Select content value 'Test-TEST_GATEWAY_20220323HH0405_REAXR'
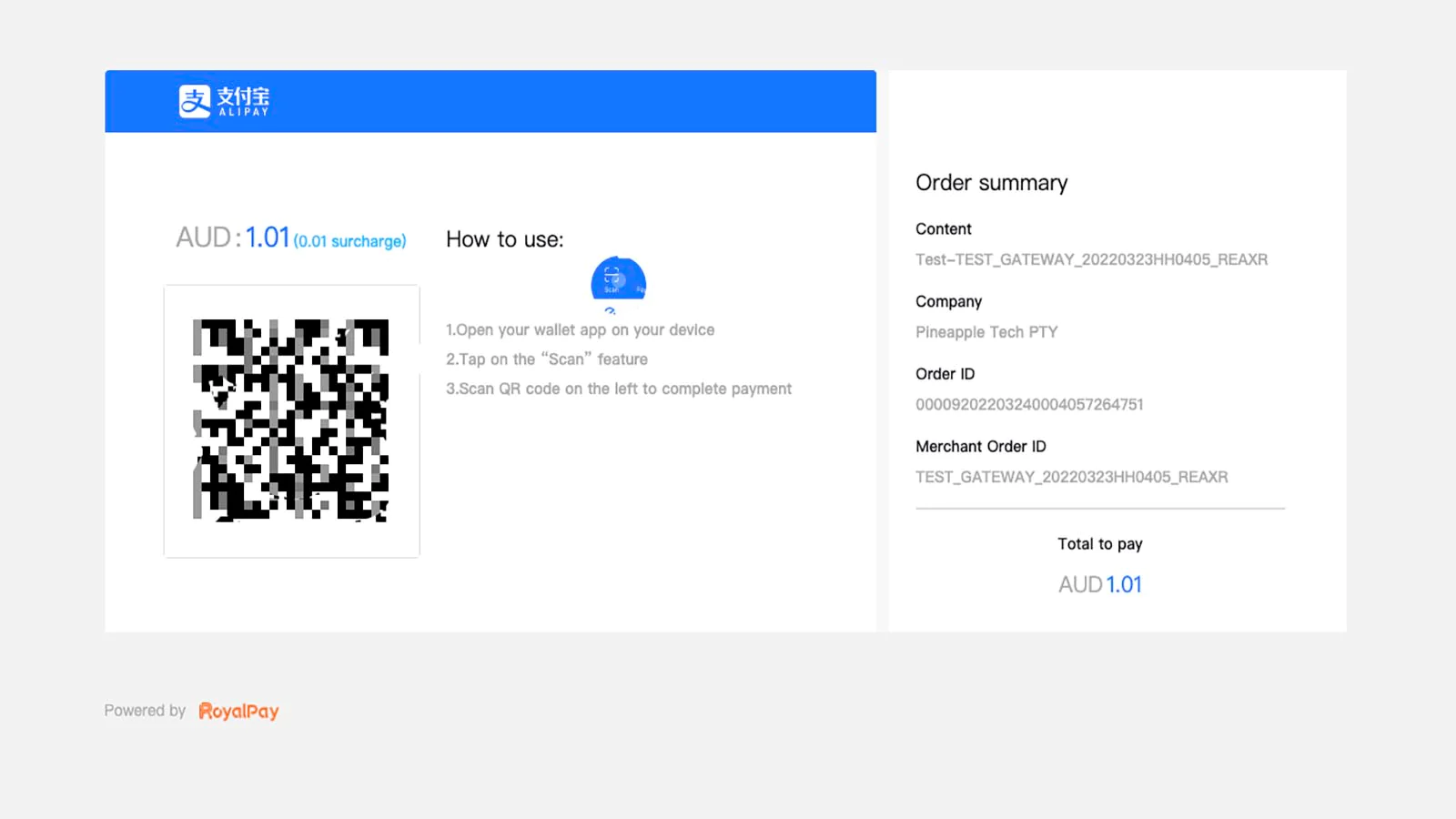 1092,259
